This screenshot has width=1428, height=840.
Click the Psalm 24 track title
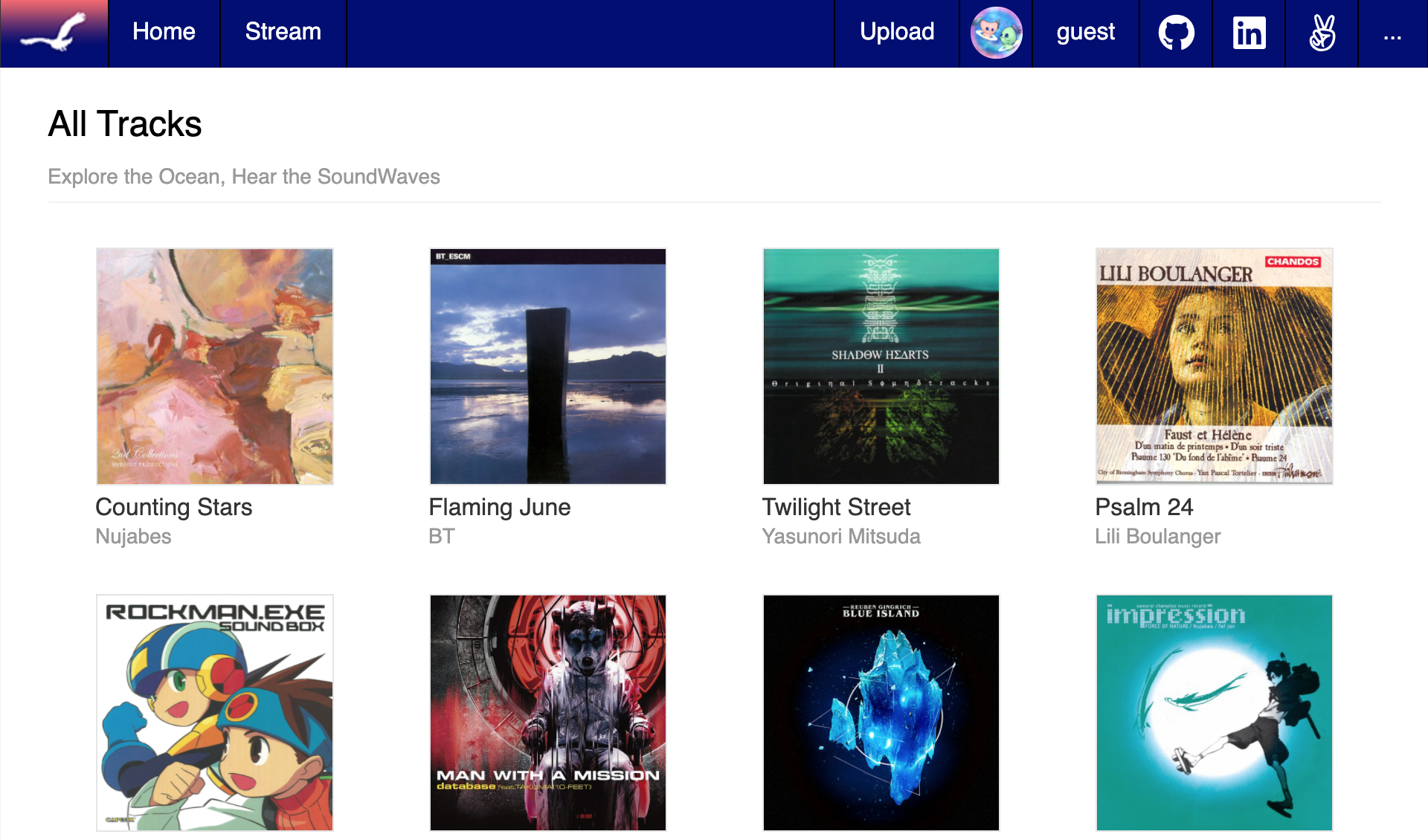(x=1144, y=507)
